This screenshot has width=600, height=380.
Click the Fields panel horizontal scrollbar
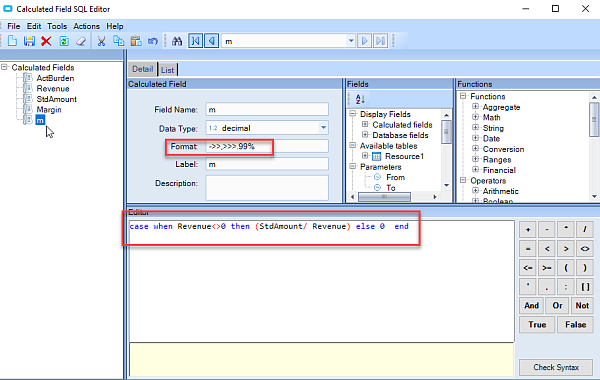[x=393, y=197]
